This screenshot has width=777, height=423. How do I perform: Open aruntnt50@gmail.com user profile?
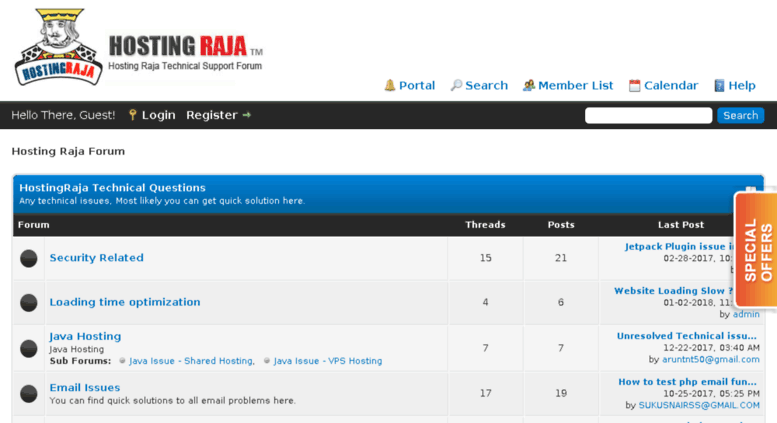point(711,360)
